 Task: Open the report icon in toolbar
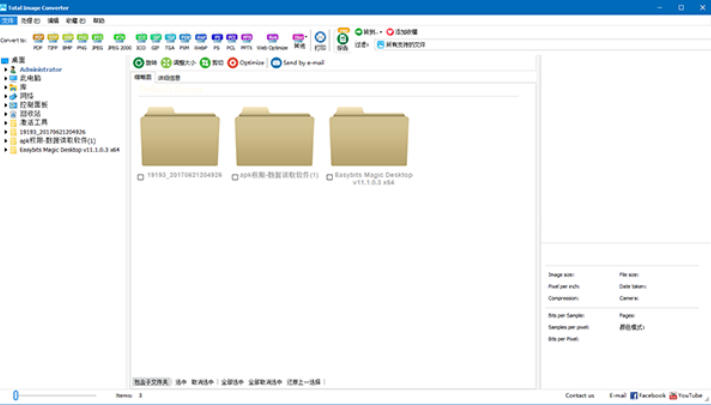(x=343, y=38)
